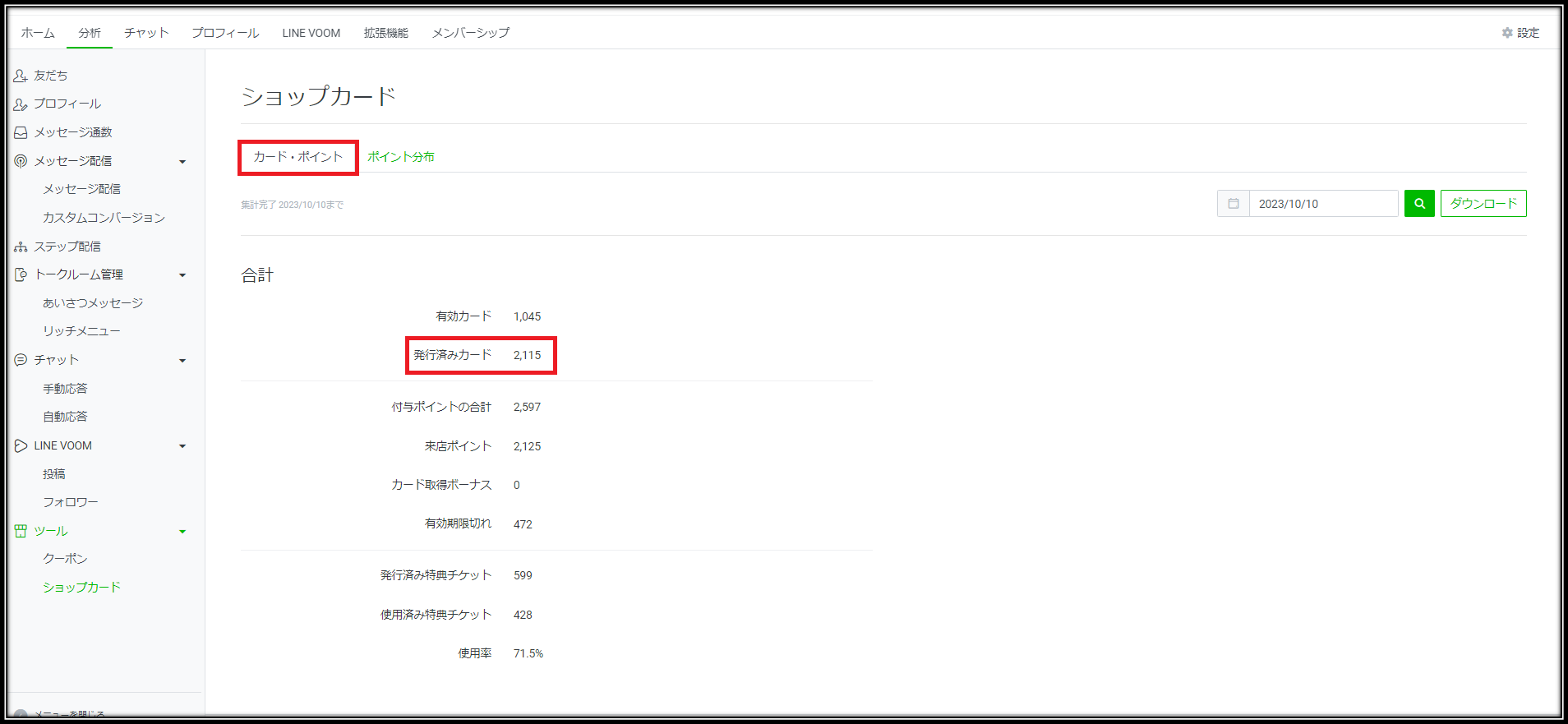Open the プロフィール top navigation tab
1568x724 pixels.
(225, 33)
